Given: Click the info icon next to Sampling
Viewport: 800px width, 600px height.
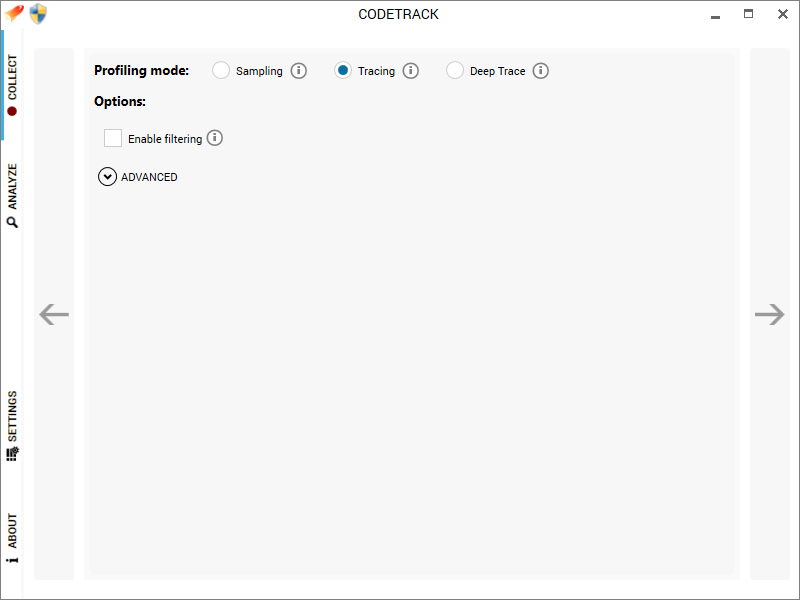Looking at the screenshot, I should click(299, 70).
